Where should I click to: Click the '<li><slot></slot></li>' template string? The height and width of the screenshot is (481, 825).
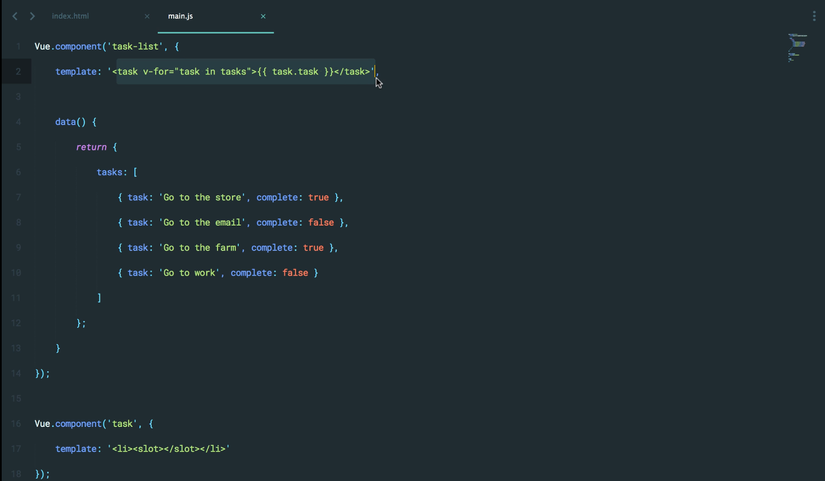click(169, 449)
